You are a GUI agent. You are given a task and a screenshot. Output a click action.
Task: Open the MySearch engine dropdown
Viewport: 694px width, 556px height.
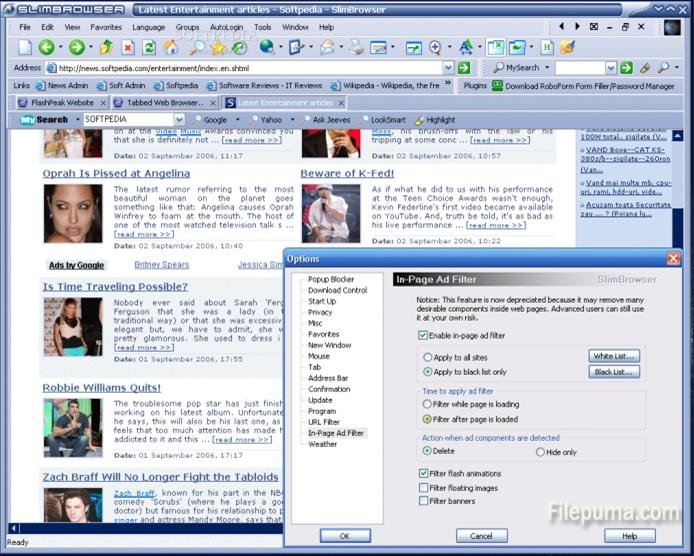pyautogui.click(x=546, y=68)
